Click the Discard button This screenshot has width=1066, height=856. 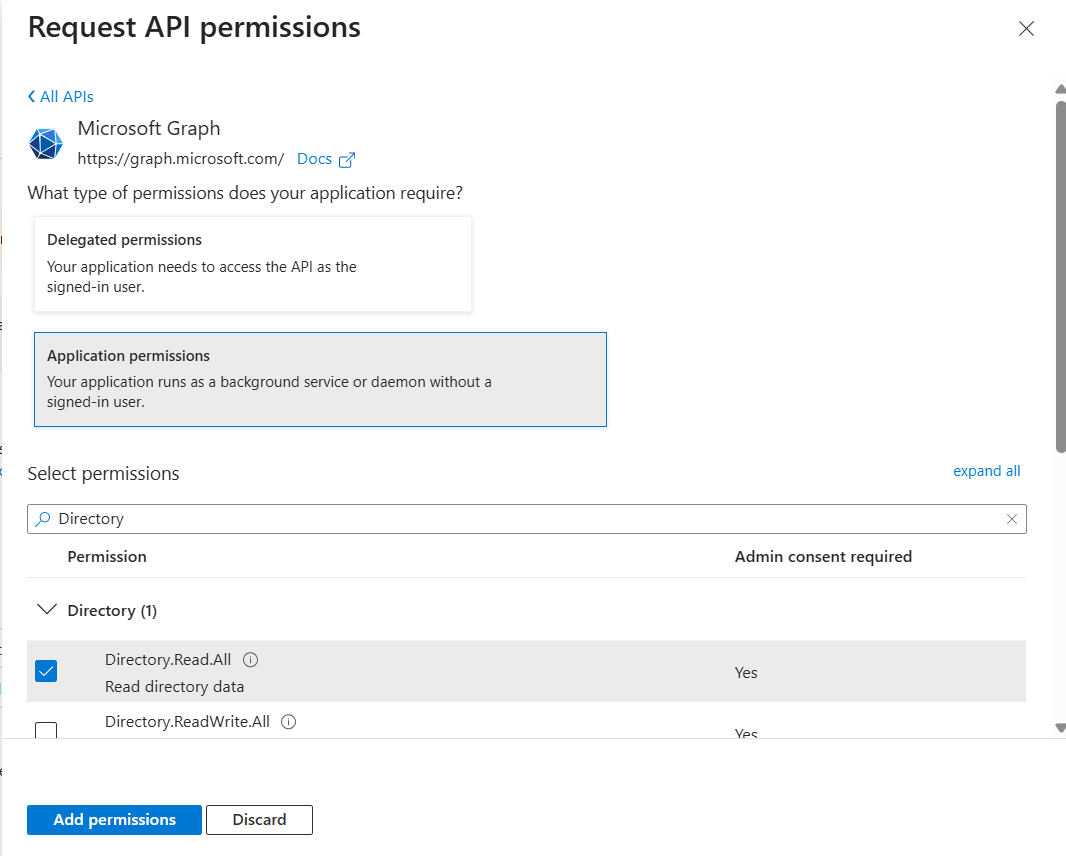click(x=259, y=820)
